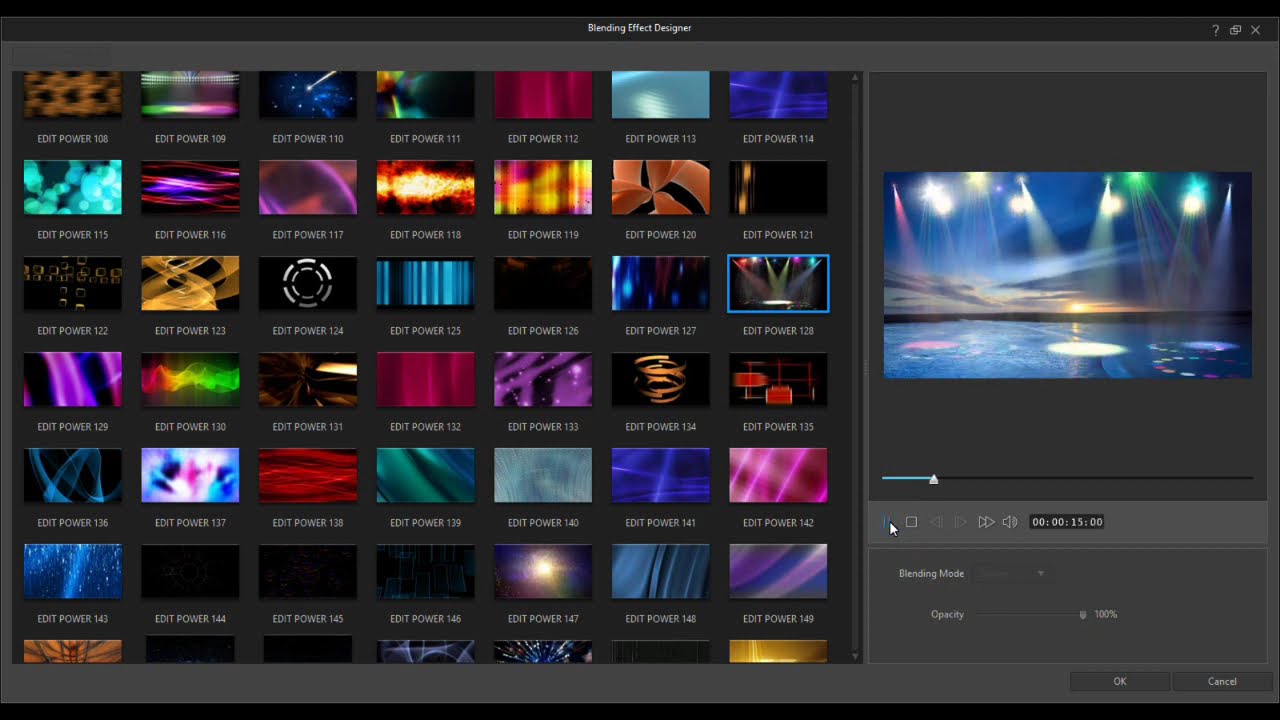1280x720 pixels.
Task: Step back to the previous frame
Action: click(x=936, y=522)
